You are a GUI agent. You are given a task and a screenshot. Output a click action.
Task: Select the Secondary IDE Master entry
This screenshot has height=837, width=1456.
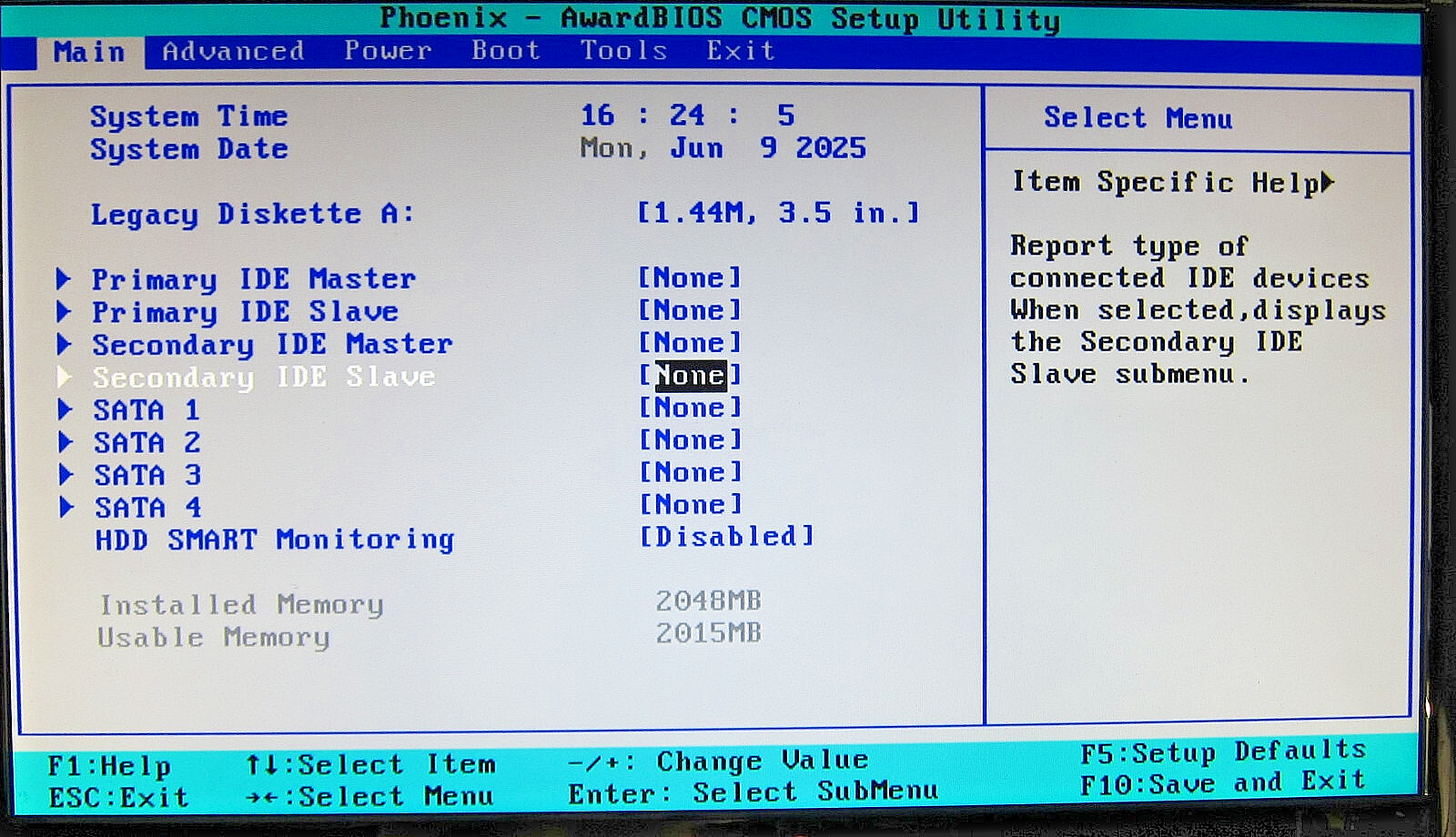coord(272,345)
